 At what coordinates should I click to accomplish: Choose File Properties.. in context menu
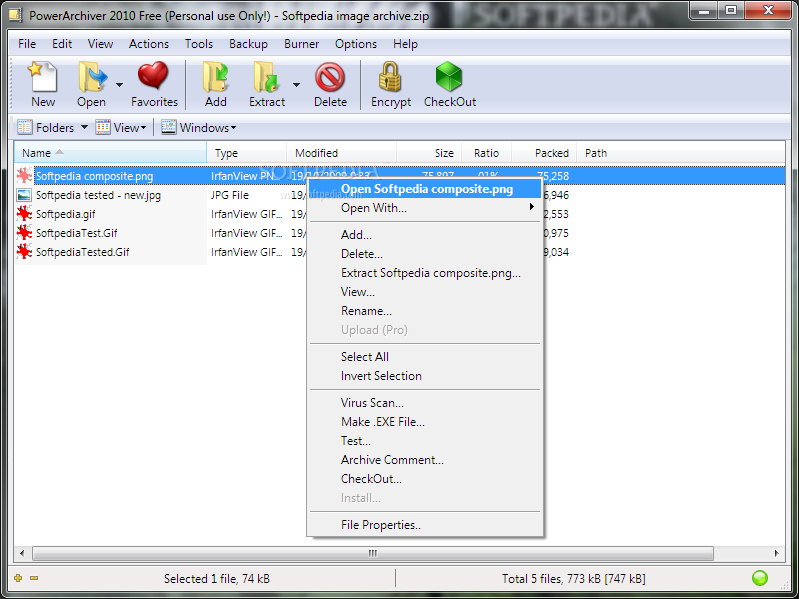pos(425,525)
